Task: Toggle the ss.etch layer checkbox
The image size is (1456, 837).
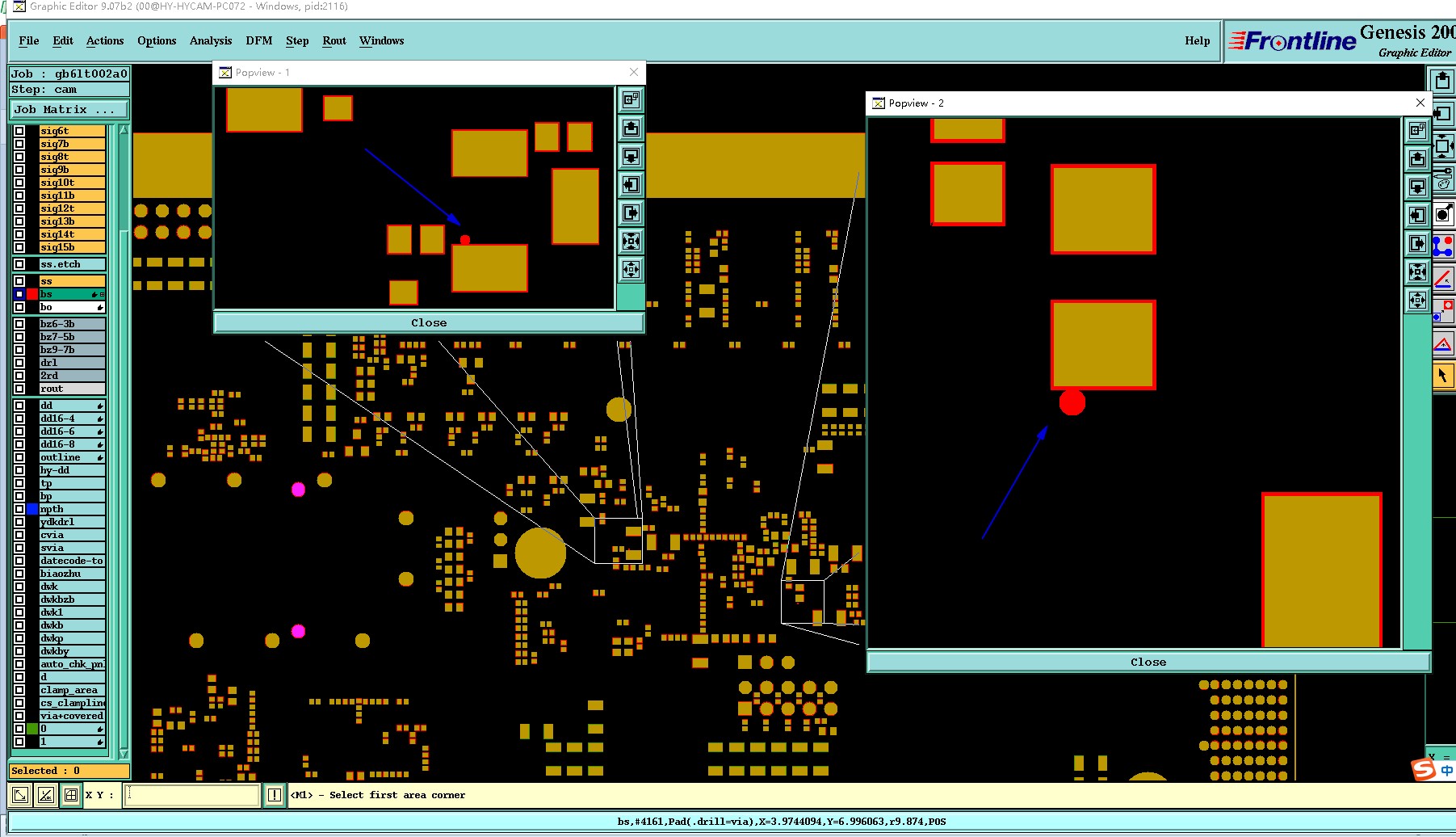Action: (x=19, y=264)
